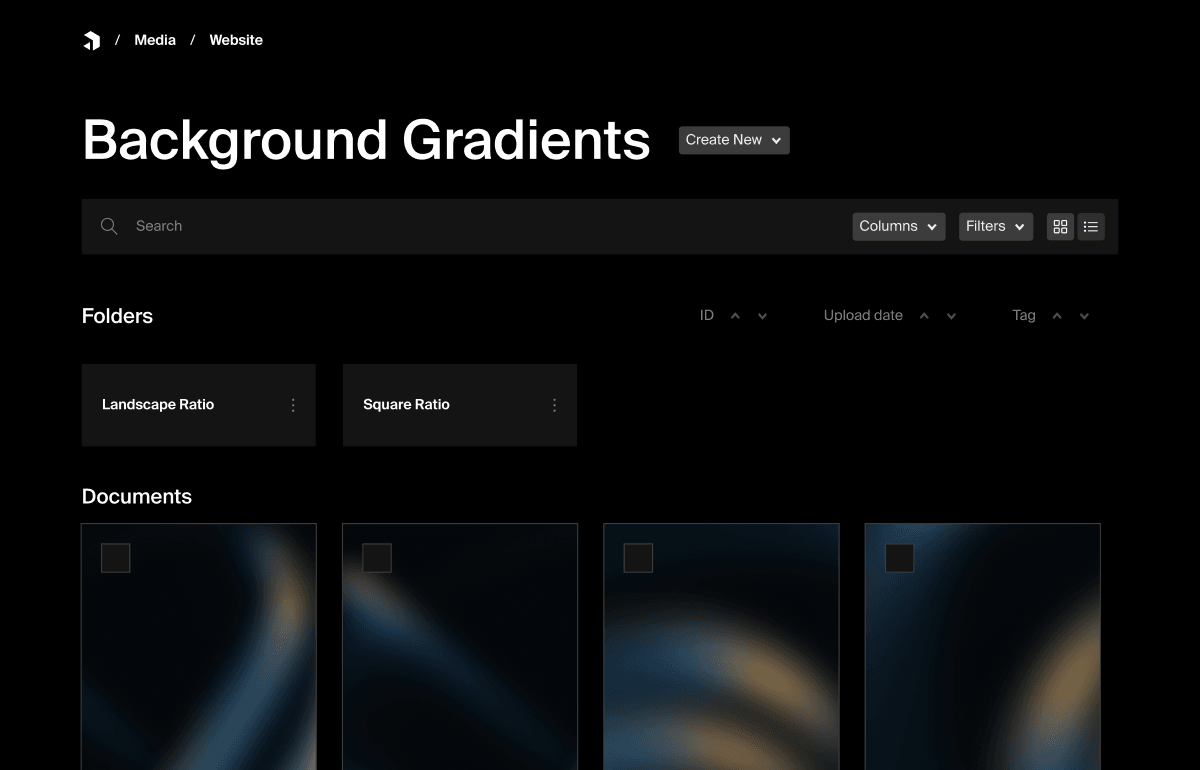The image size is (1200, 770).
Task: Sort documents by ID ascending
Action: 735,315
